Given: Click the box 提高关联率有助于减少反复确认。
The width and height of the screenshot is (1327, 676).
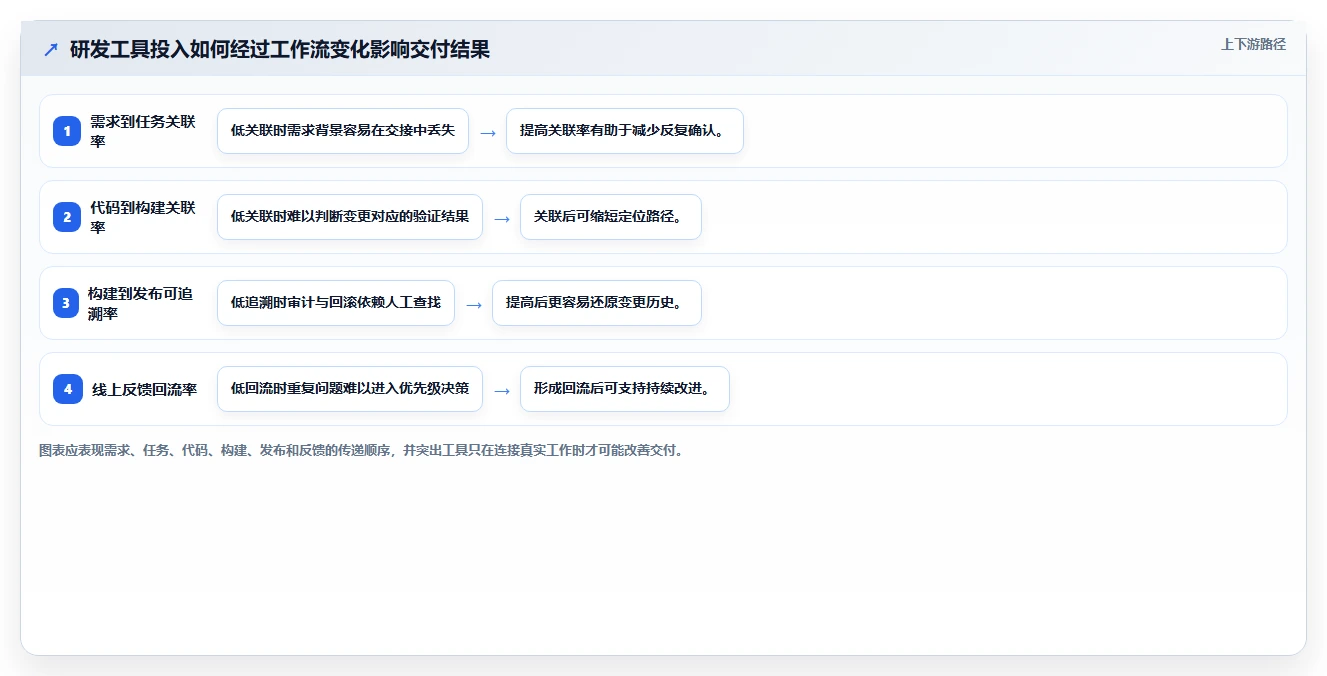Looking at the screenshot, I should pyautogui.click(x=625, y=131).
